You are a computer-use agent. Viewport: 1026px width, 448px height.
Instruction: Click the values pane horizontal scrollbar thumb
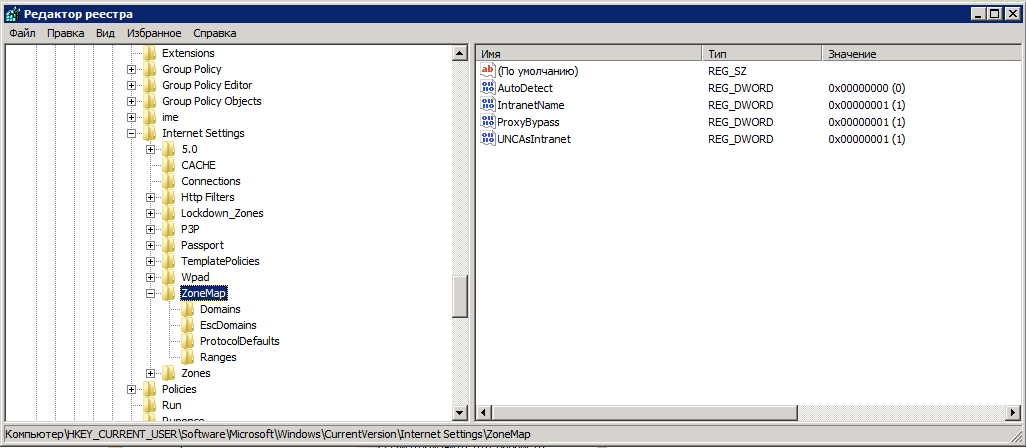click(645, 413)
